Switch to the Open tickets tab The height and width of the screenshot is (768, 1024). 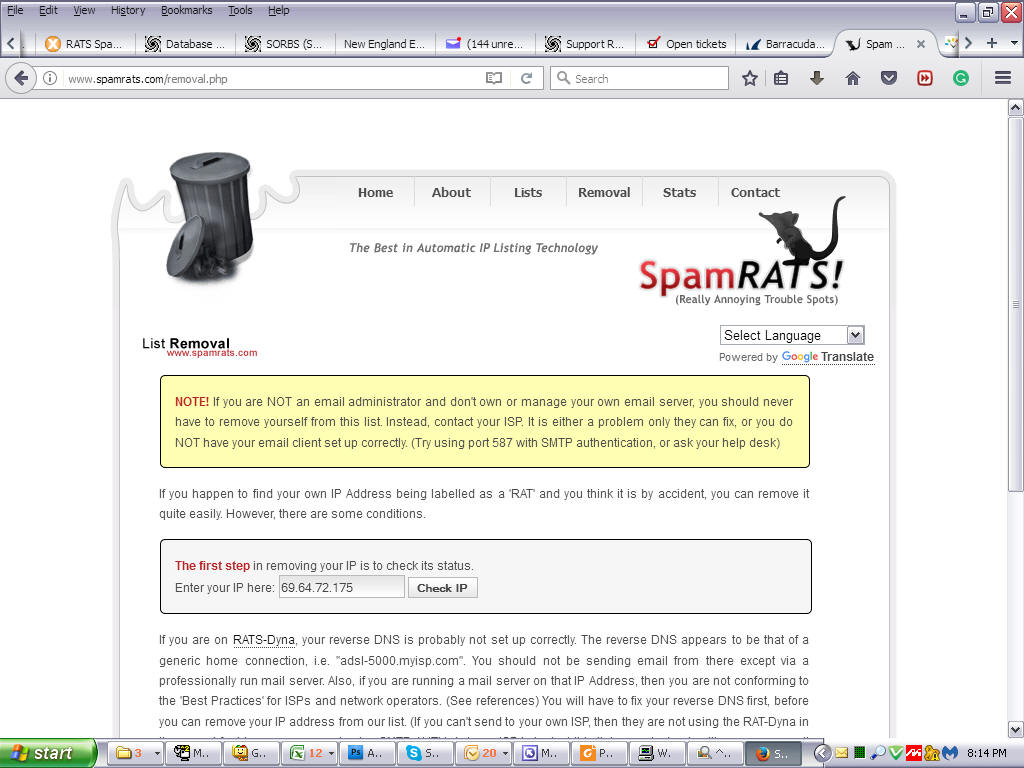(686, 44)
